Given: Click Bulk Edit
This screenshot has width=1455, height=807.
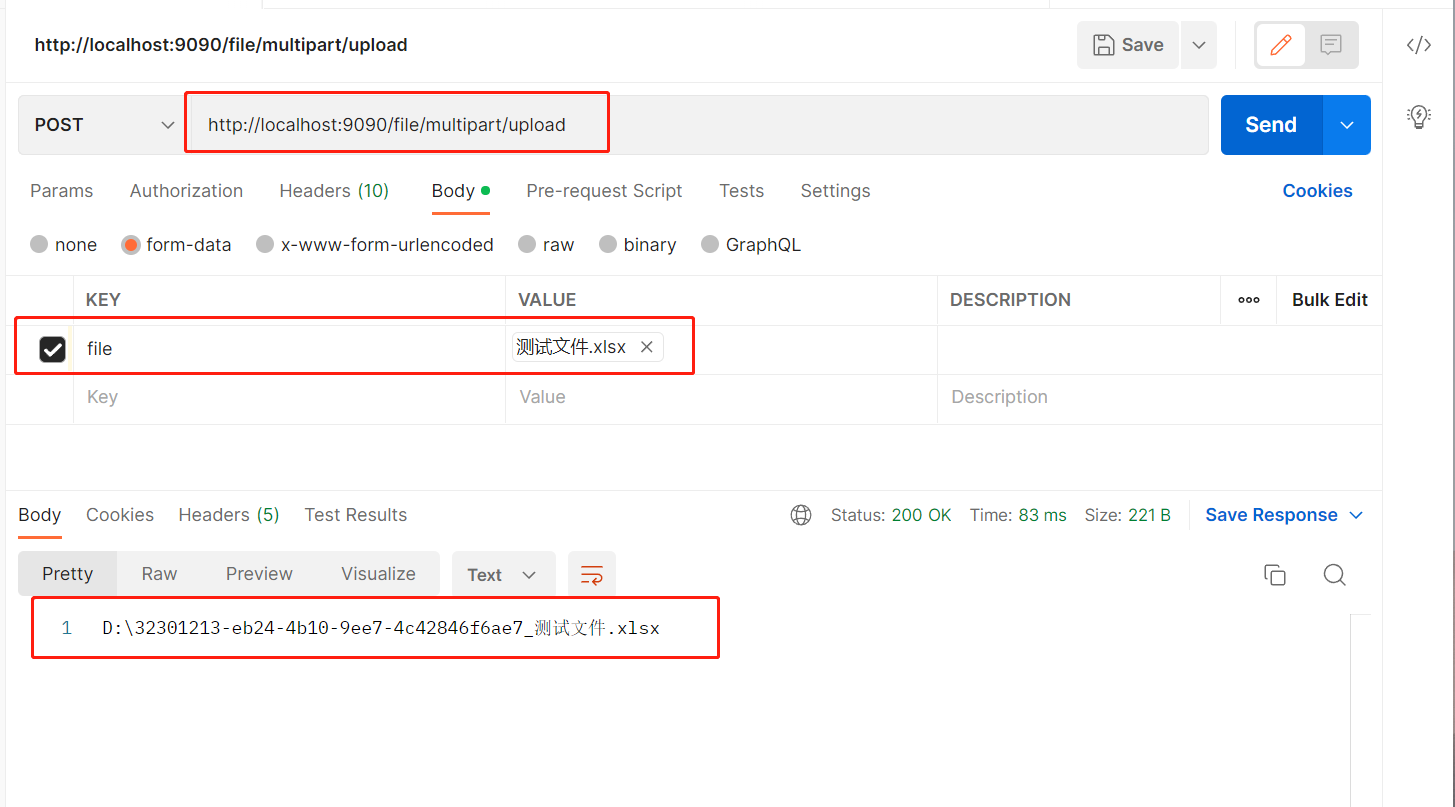Looking at the screenshot, I should 1330,300.
